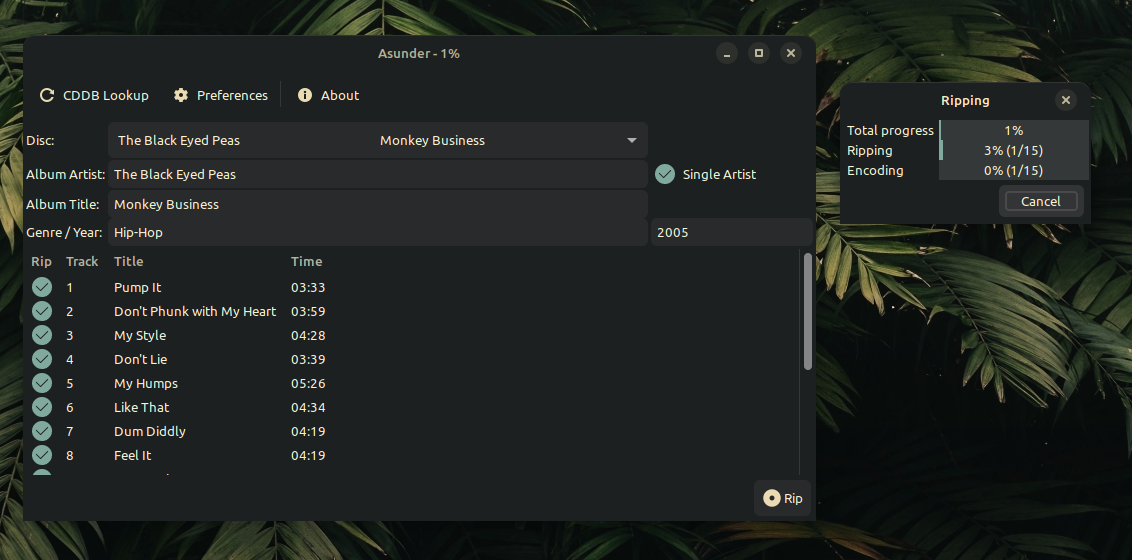Screen dimensions: 1132x560
Task: Click the Genre field showing Hip-Hop
Action: coord(378,232)
